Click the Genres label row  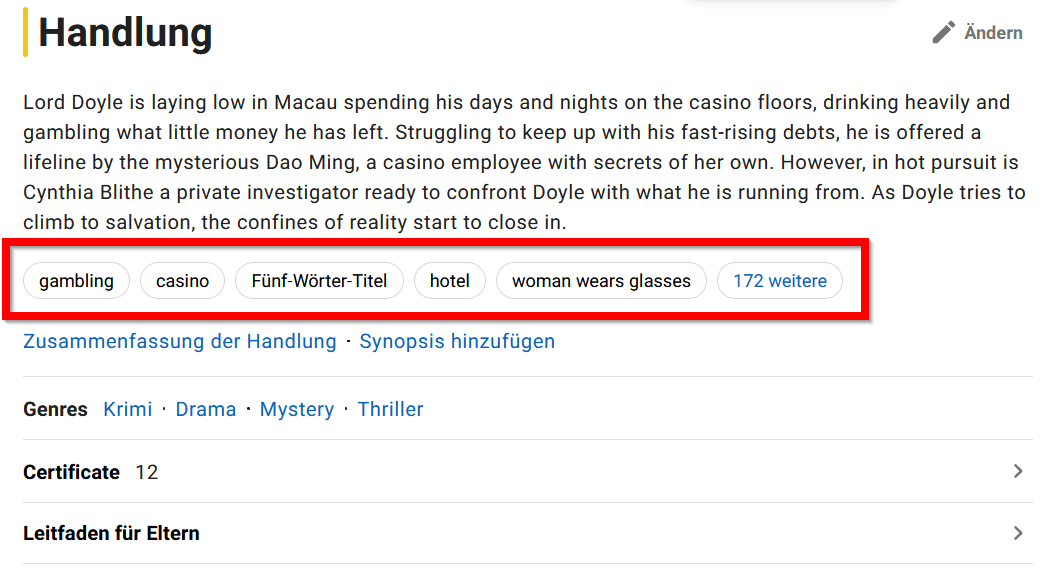coord(55,408)
